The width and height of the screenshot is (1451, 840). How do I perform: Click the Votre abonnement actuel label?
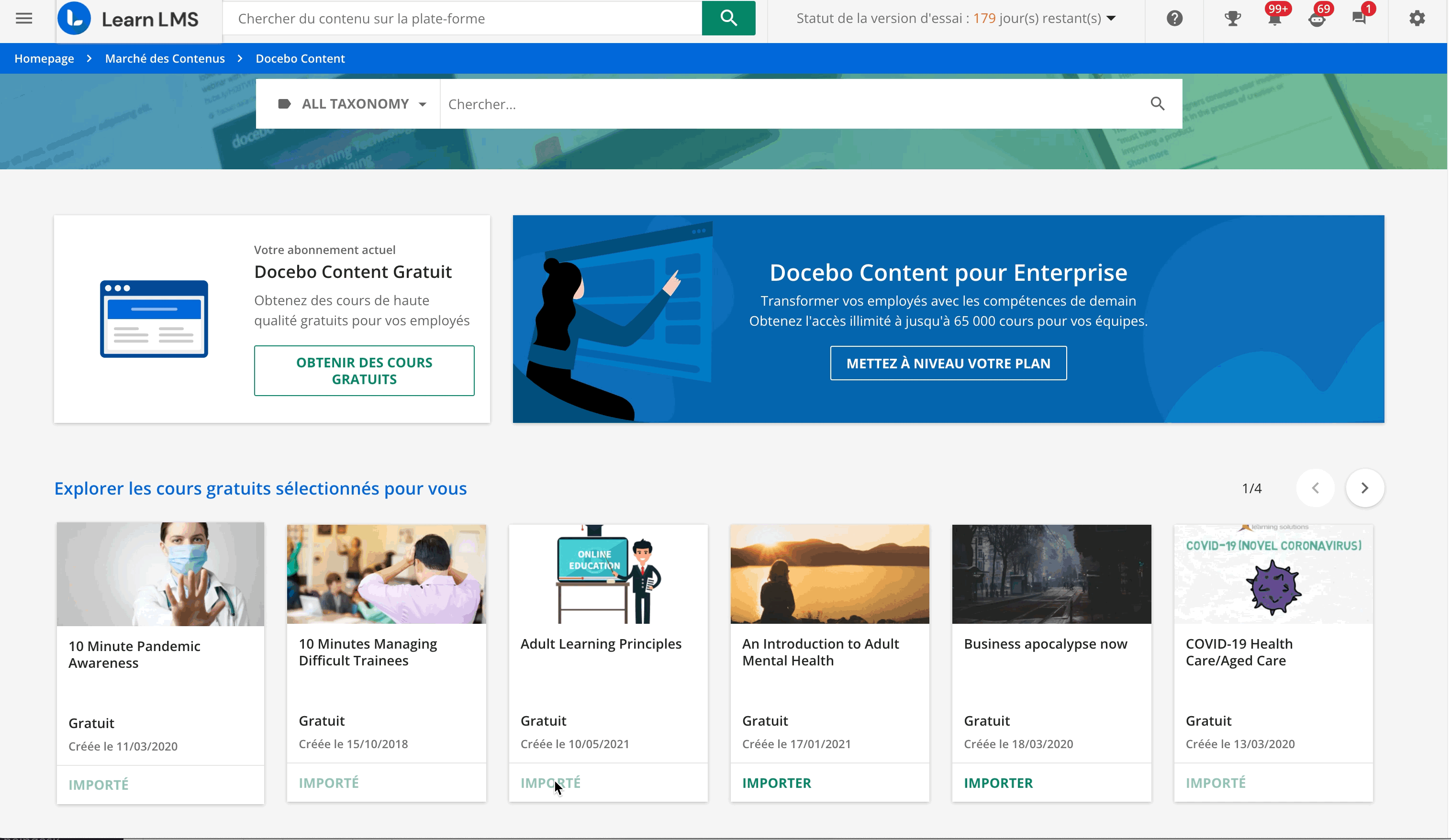coord(325,250)
